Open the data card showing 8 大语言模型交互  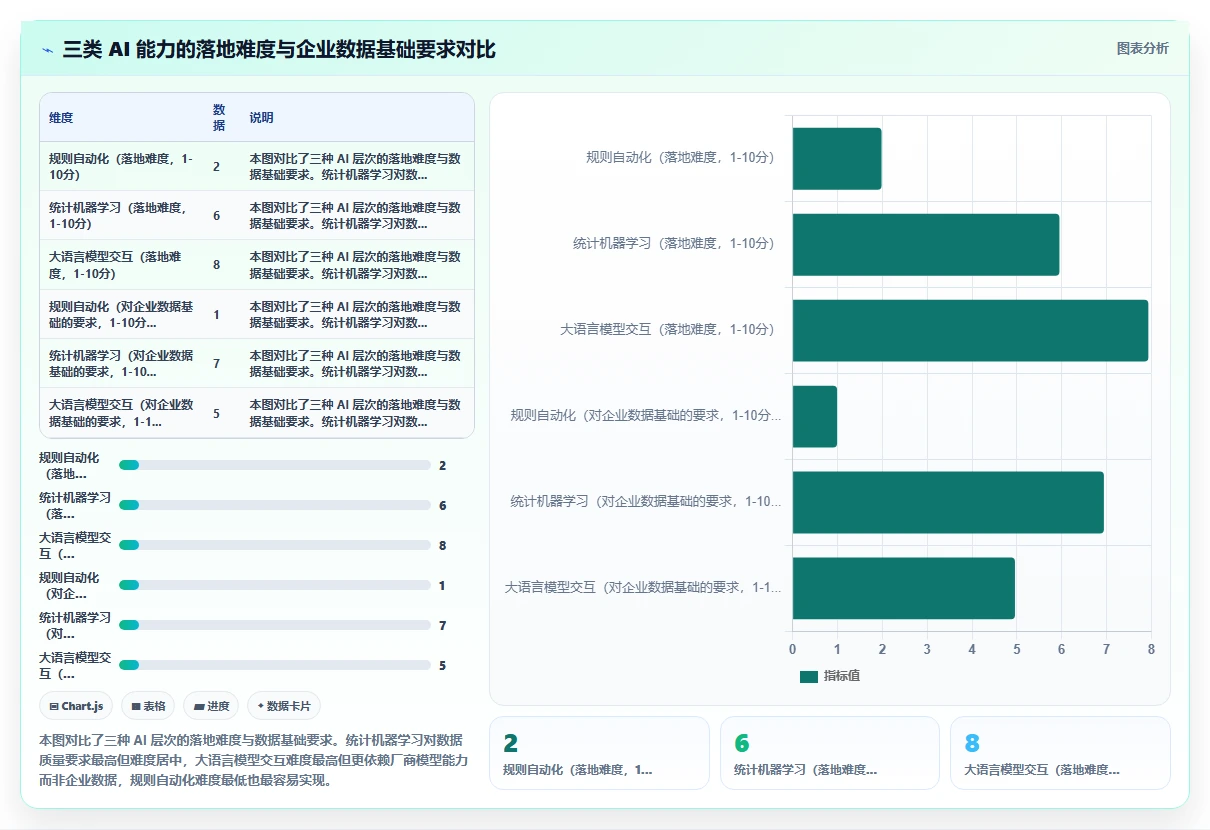pos(1060,753)
